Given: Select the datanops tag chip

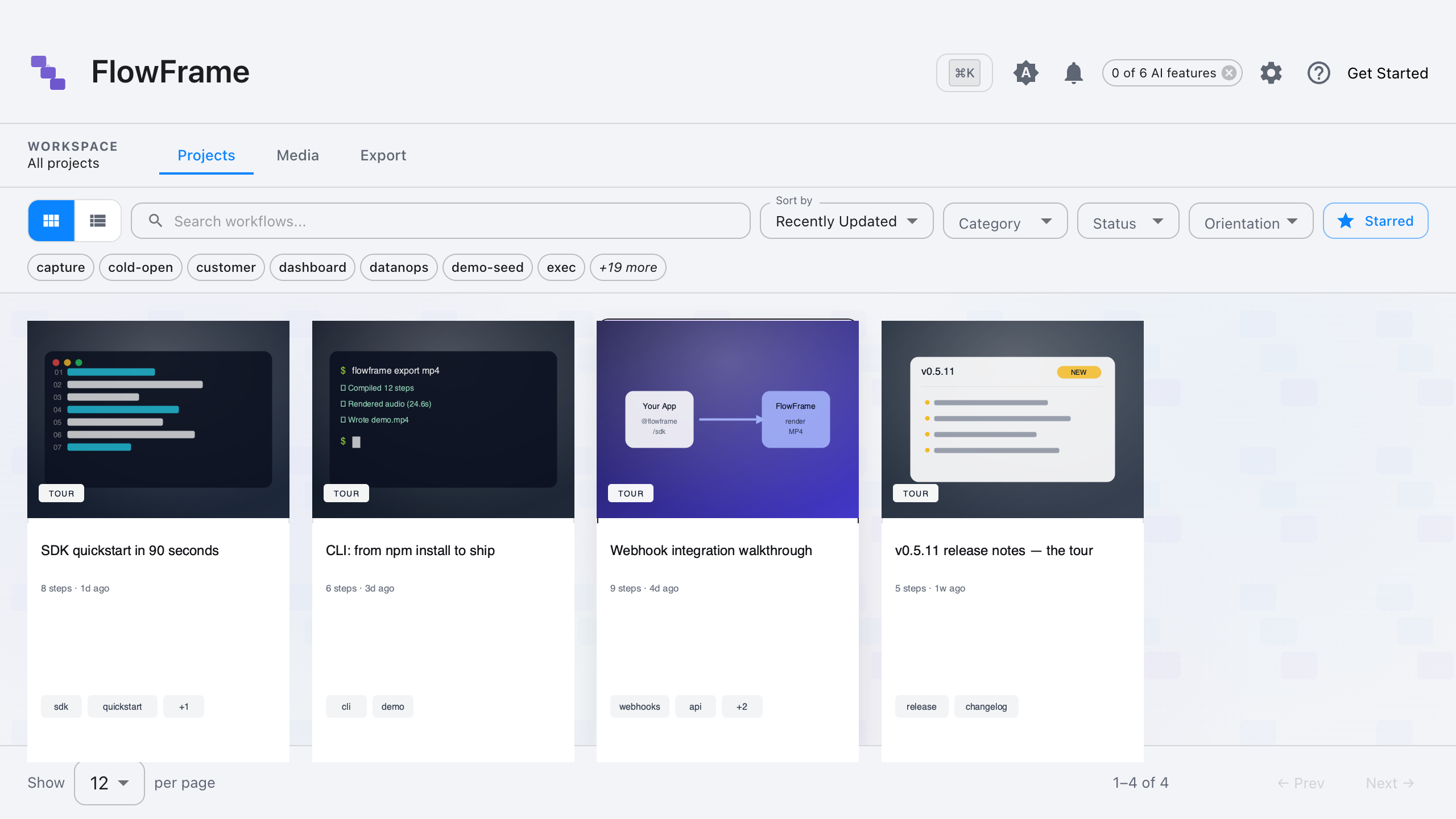Looking at the screenshot, I should [399, 267].
